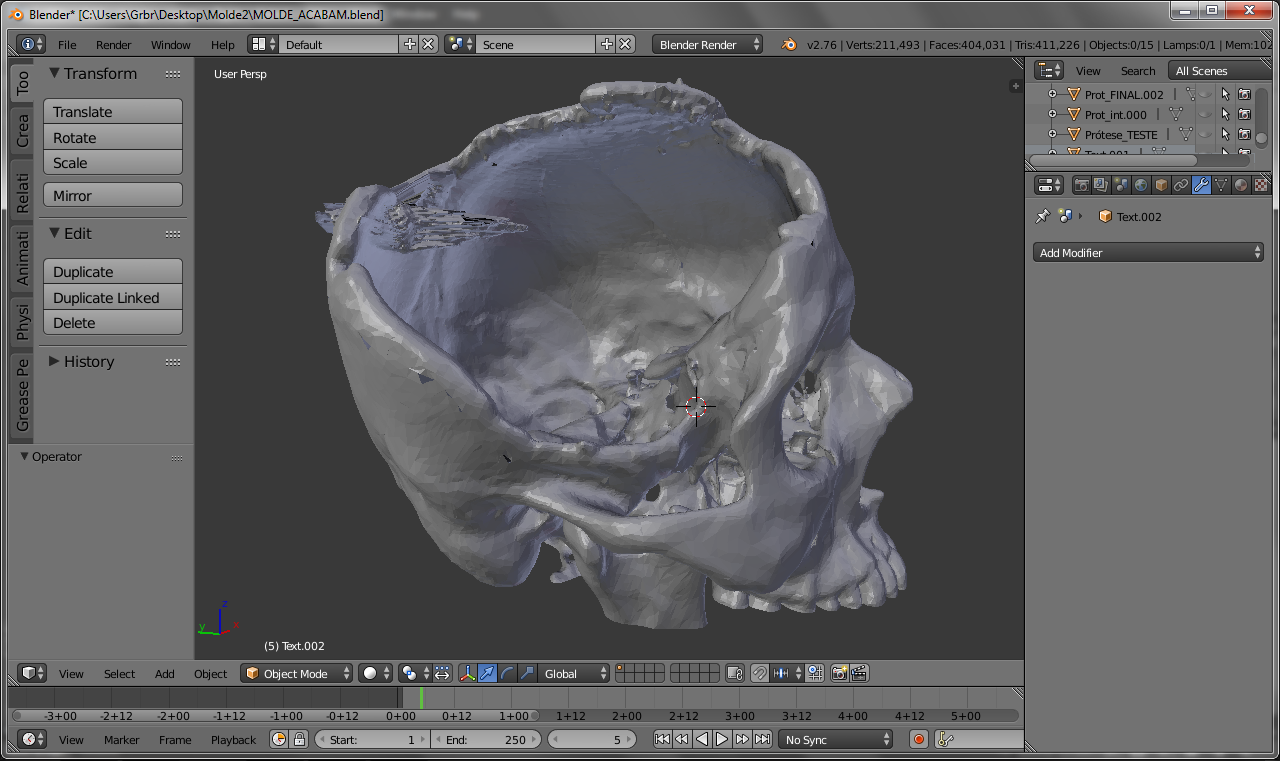Image resolution: width=1280 pixels, height=761 pixels.
Task: Expand the Prot_FINAL.002 tree item
Action: coord(1052,95)
